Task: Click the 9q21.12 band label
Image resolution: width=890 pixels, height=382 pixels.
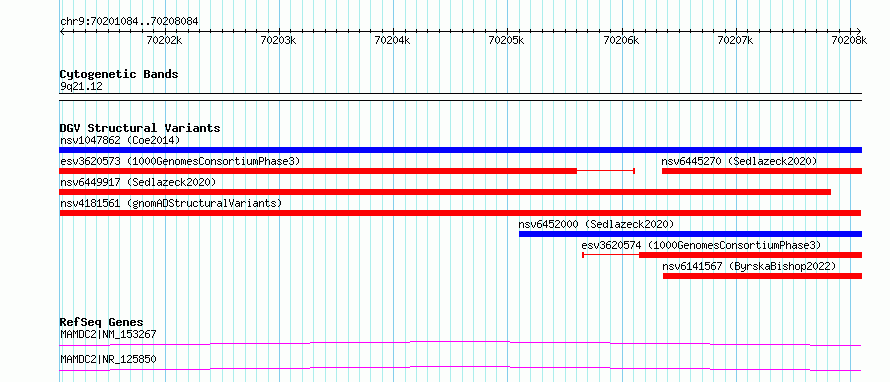Action: (81, 86)
